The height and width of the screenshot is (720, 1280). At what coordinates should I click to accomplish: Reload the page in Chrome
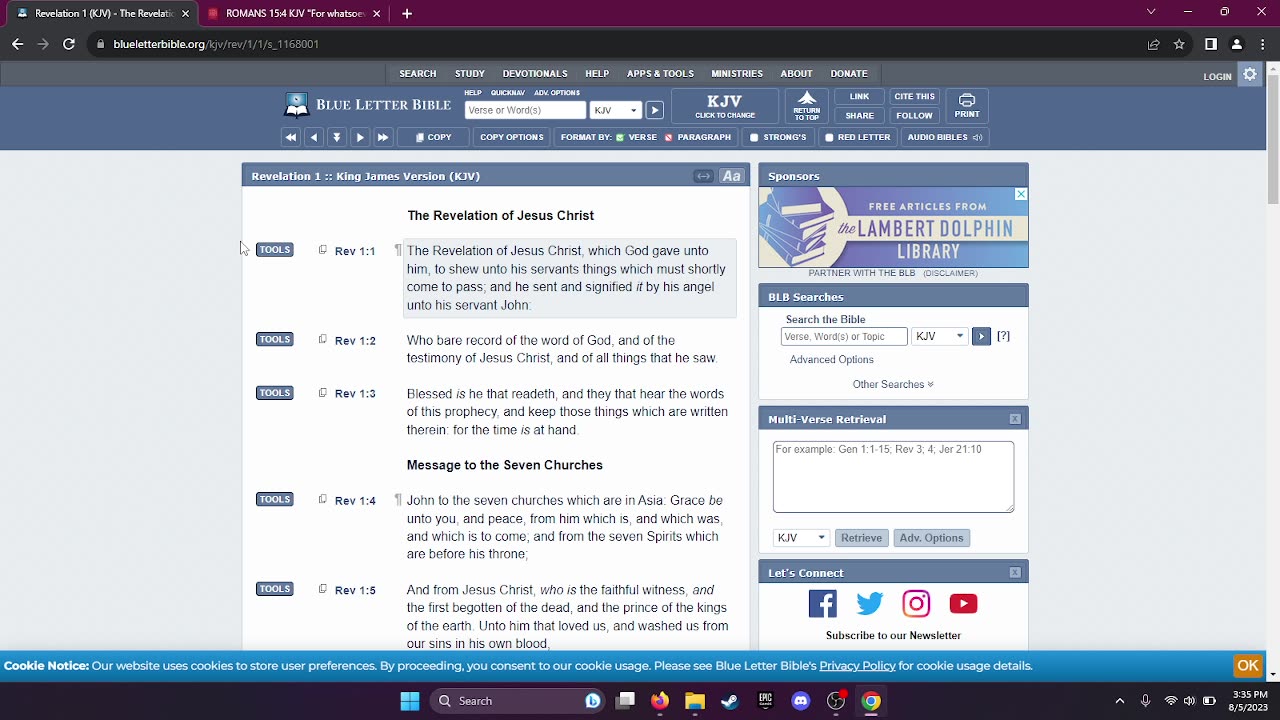69,44
